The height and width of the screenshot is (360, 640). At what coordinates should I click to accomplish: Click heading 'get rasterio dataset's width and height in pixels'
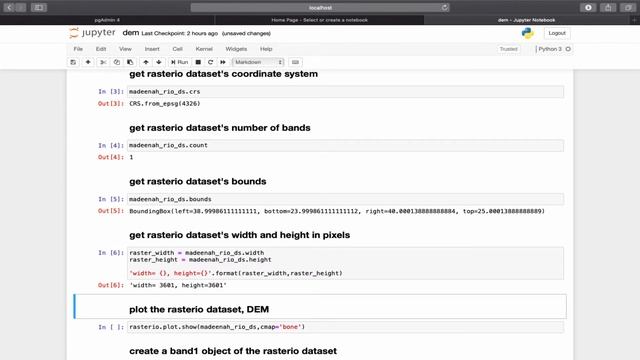[x=240, y=235]
